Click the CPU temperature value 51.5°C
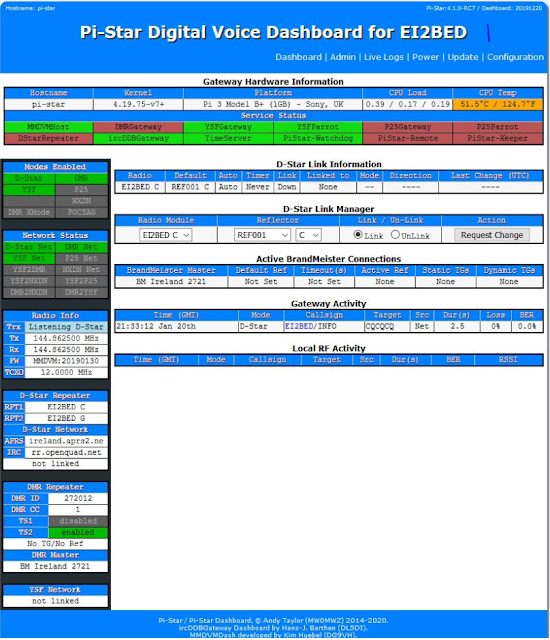This screenshot has height=640, width=550. [497, 104]
